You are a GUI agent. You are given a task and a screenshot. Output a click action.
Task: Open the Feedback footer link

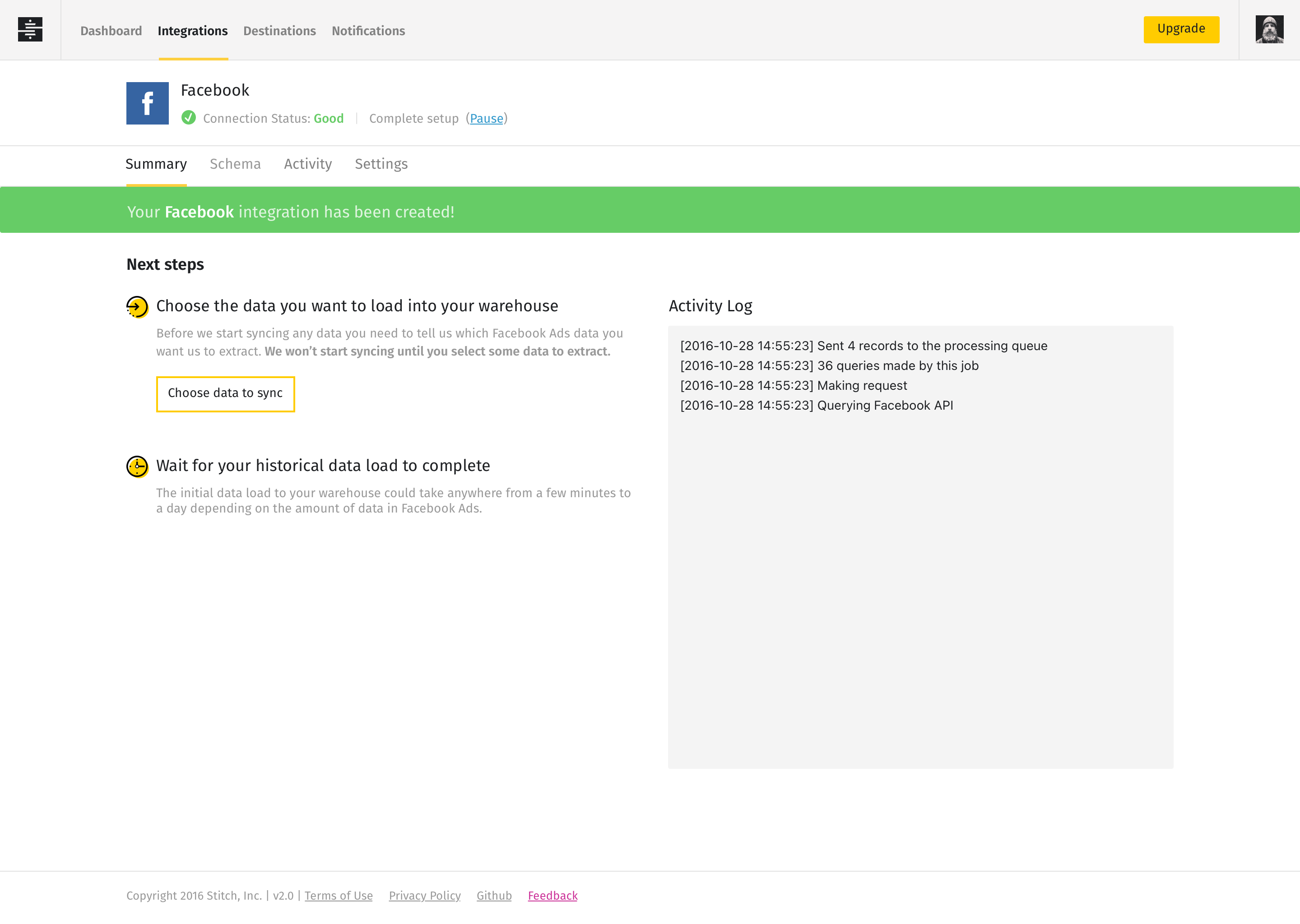pyautogui.click(x=552, y=895)
